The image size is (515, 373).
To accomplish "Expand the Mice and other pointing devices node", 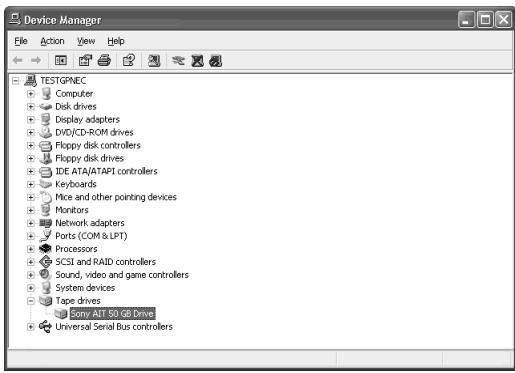I will click(30, 197).
